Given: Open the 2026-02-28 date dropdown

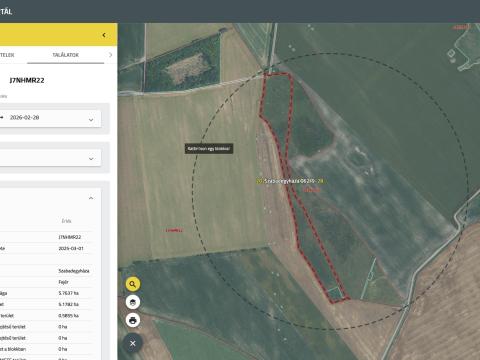Looking at the screenshot, I should [x=50, y=118].
